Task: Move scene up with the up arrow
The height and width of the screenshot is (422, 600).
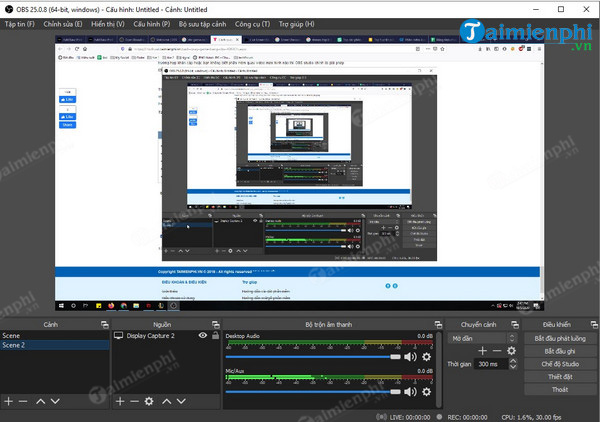Action: 41,401
